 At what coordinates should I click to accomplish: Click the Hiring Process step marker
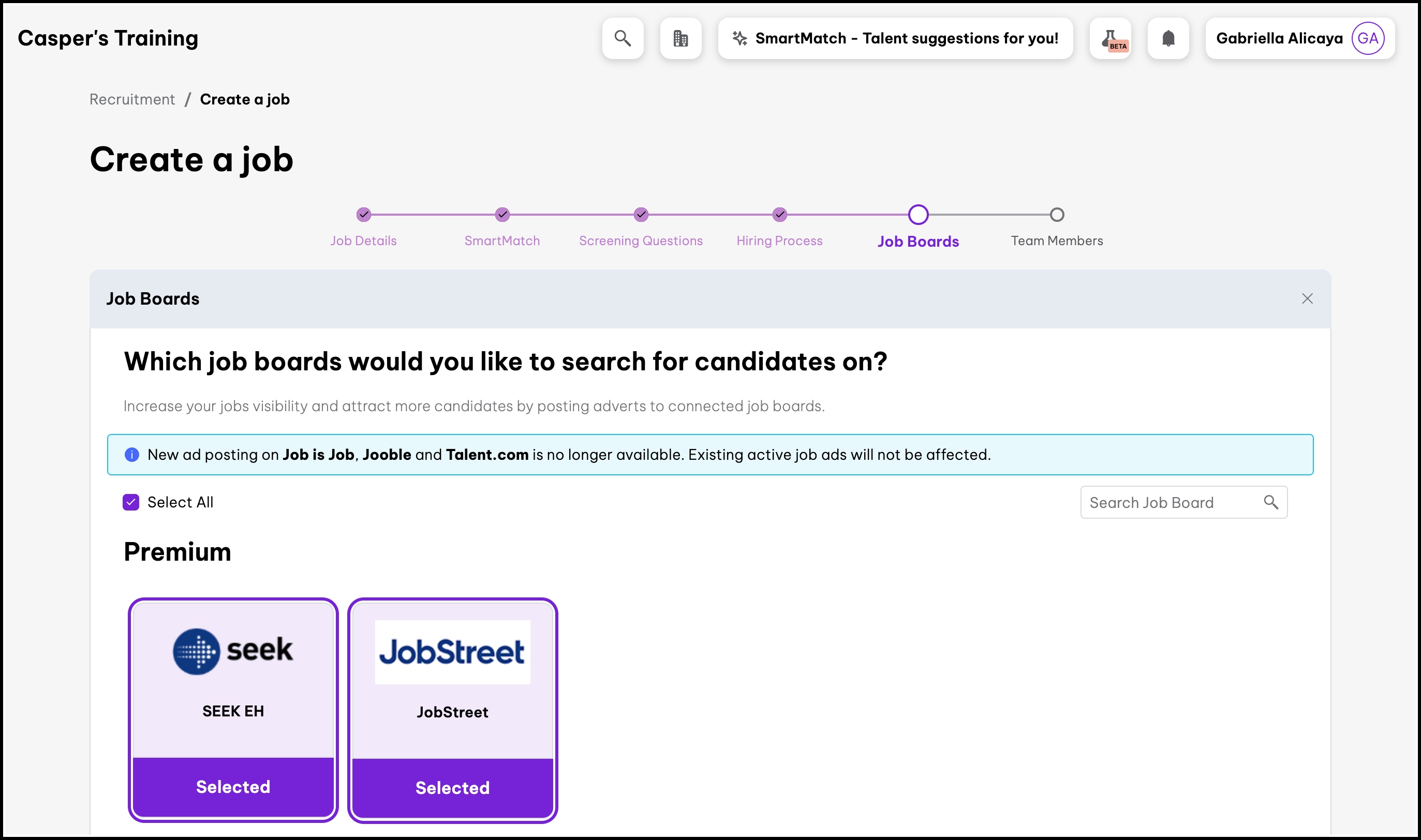click(x=779, y=215)
